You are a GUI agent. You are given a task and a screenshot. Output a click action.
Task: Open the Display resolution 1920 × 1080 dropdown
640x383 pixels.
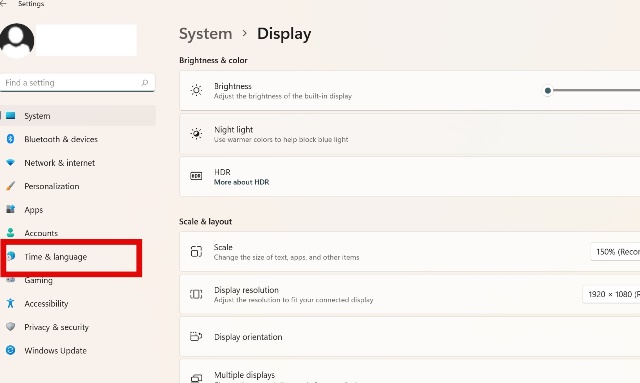611,294
